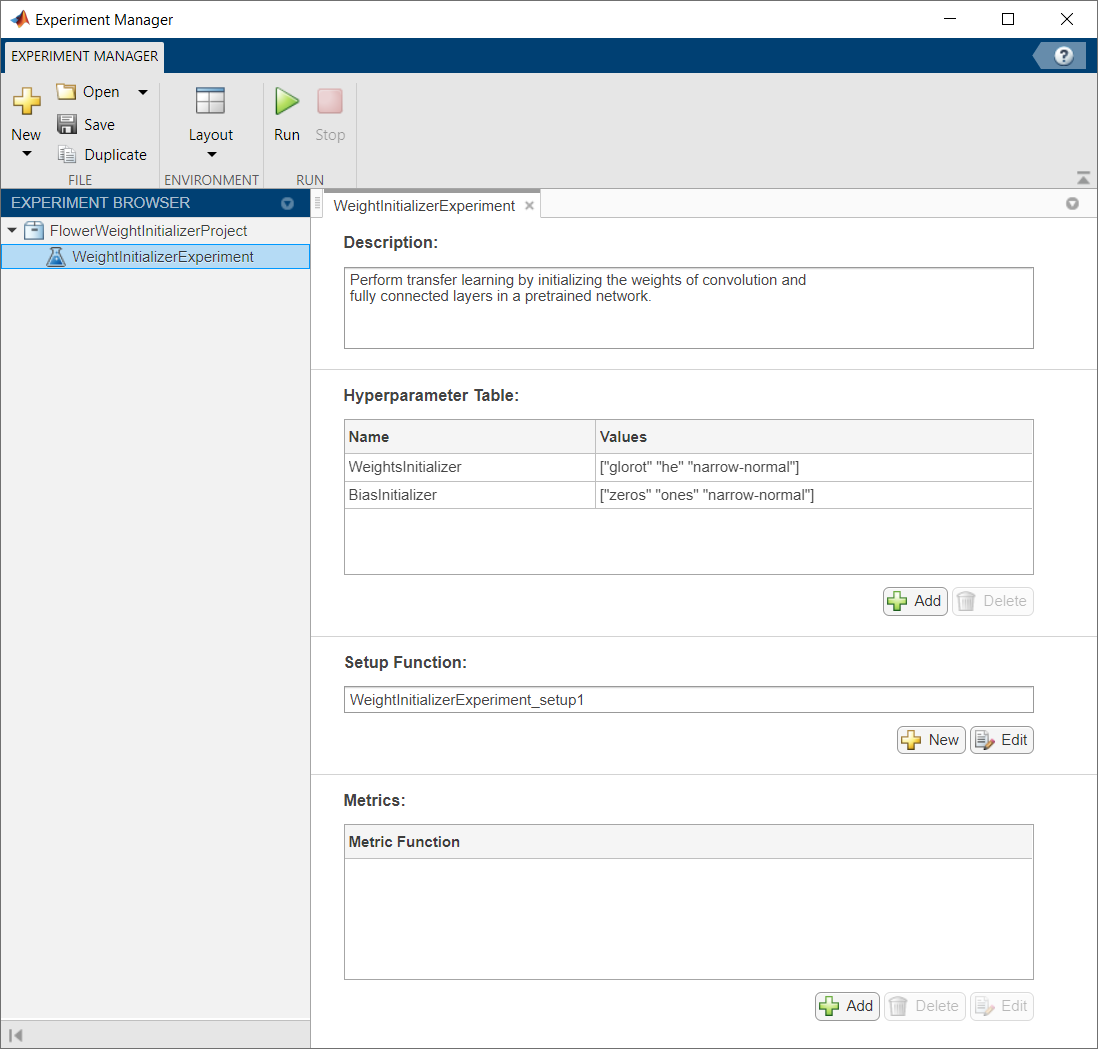Click the ["zeros" "ones" "narrow-normal"] values cell
Screen dimensions: 1098x1049
click(x=814, y=495)
